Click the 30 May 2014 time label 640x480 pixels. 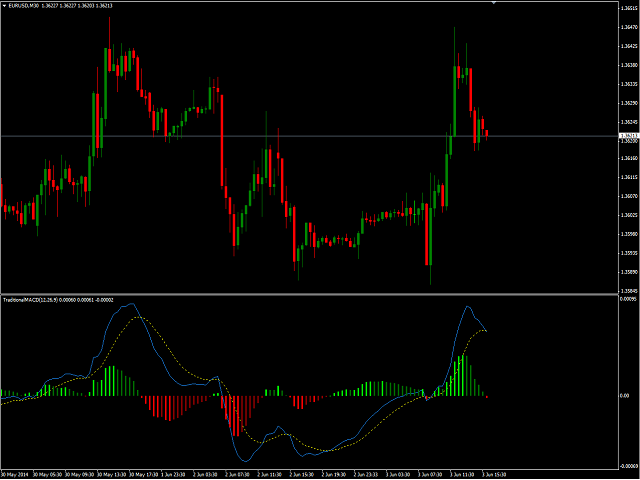[x=15, y=475]
